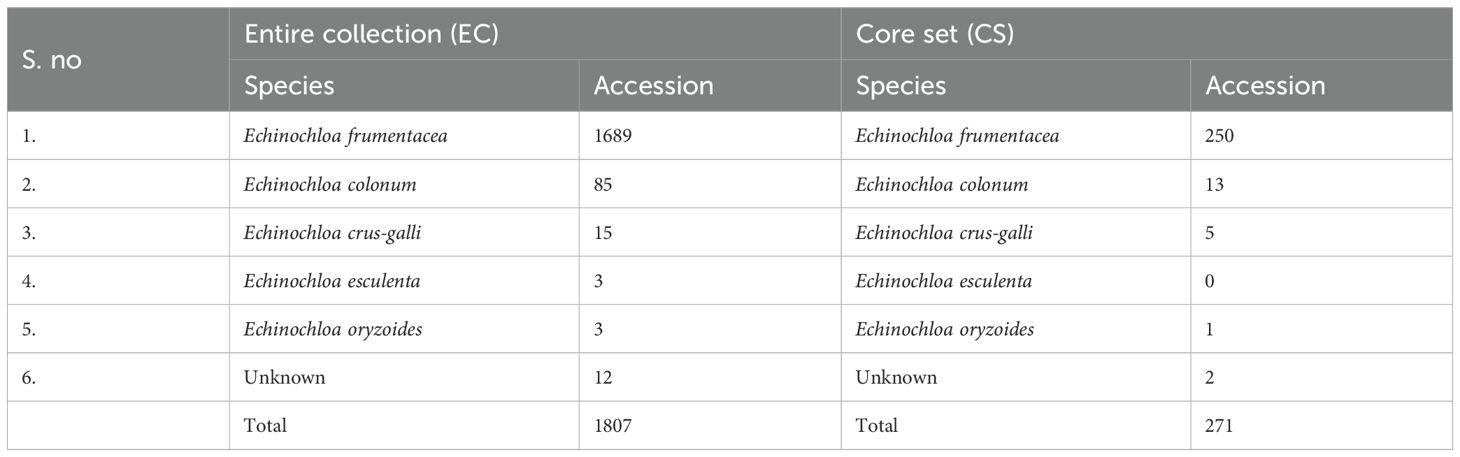This screenshot has height=457, width=1460.
Task: Click Echinochloa esculenta in Core set column
Action: click(x=943, y=281)
